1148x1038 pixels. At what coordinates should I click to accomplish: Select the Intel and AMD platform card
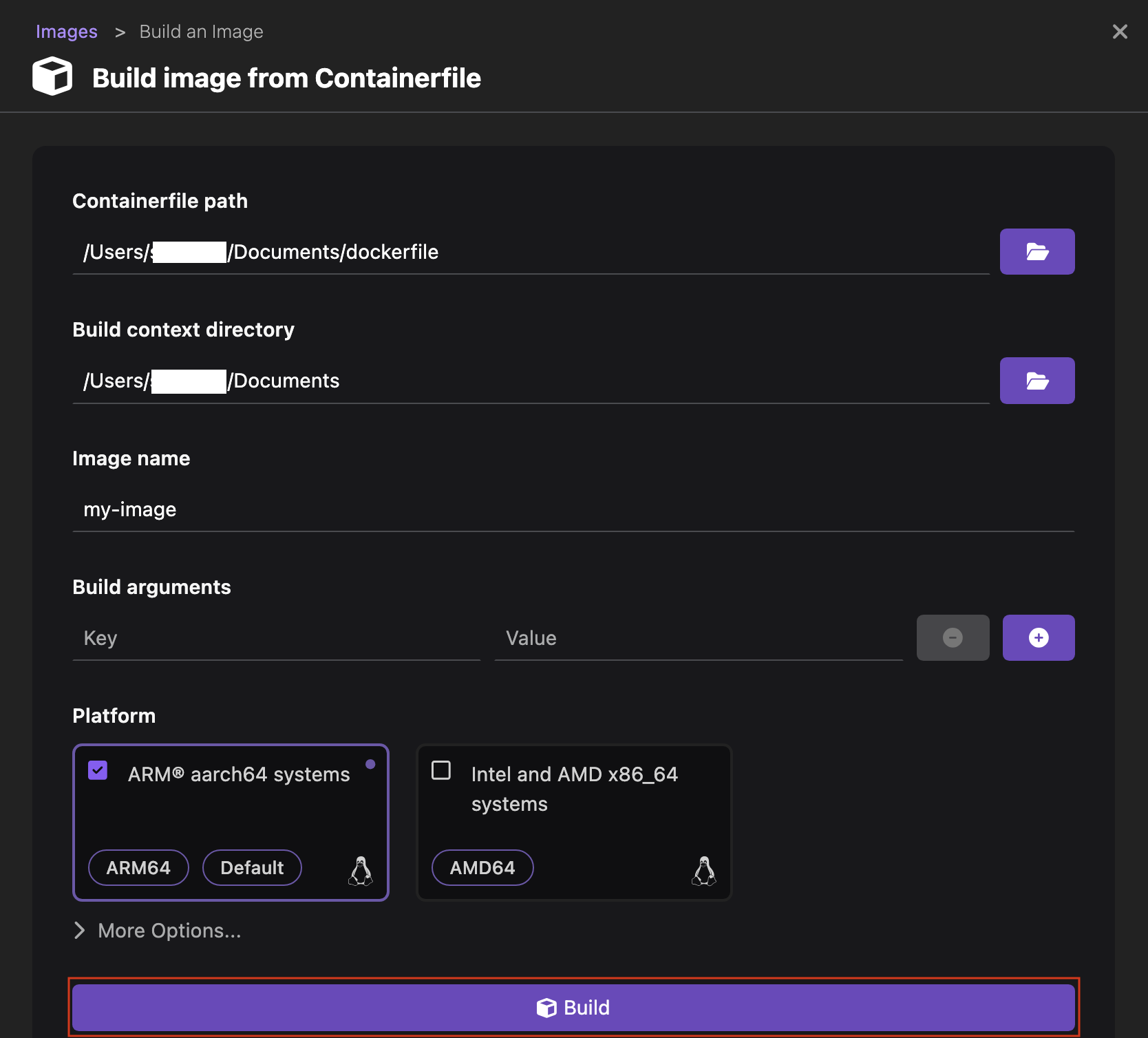pos(574,823)
